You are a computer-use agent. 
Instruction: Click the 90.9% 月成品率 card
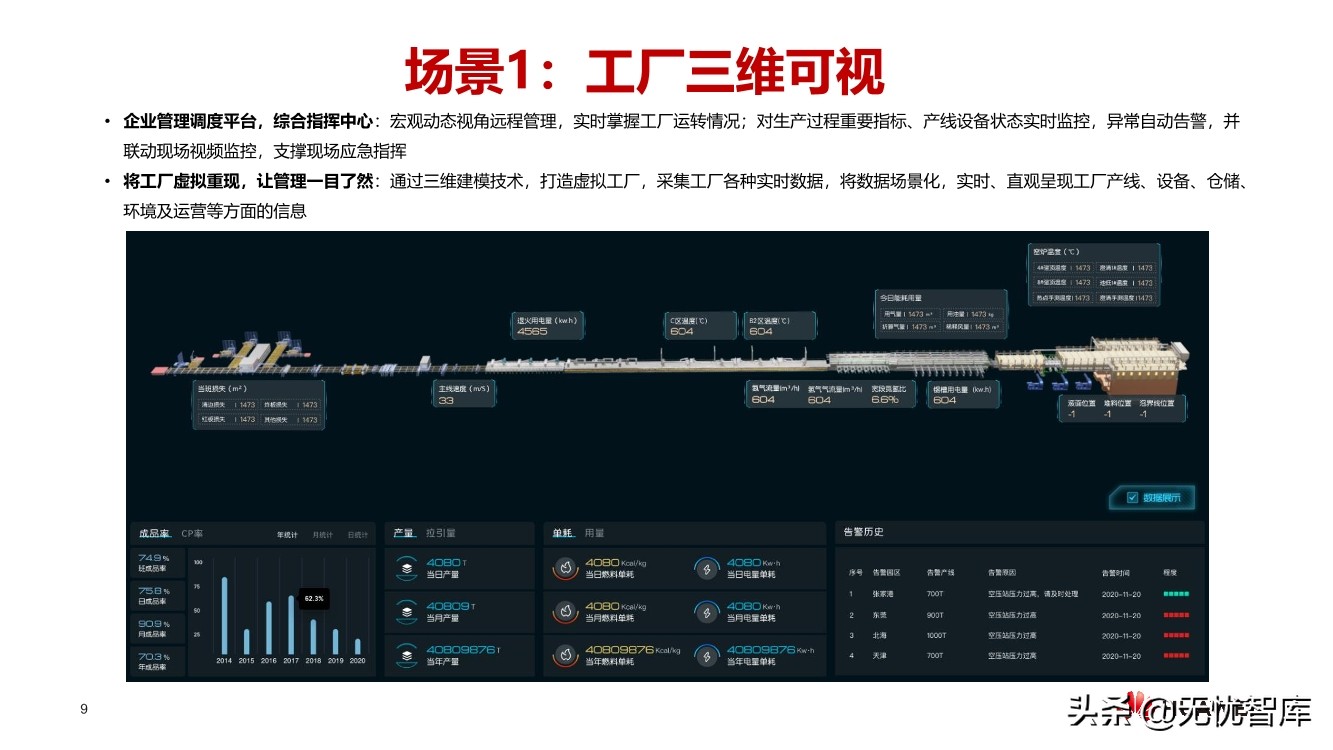(x=158, y=629)
